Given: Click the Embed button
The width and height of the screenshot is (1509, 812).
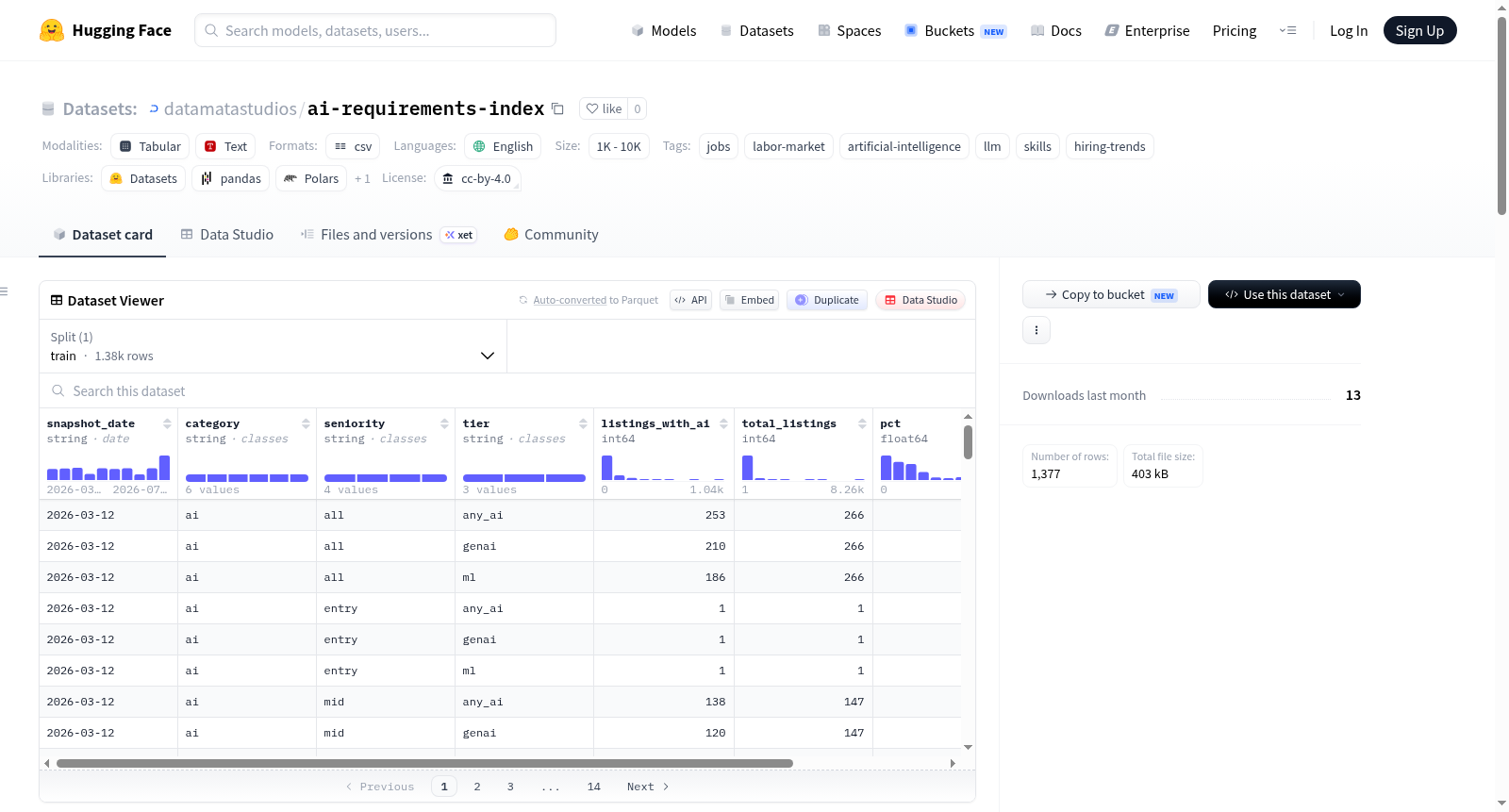Looking at the screenshot, I should pyautogui.click(x=749, y=300).
